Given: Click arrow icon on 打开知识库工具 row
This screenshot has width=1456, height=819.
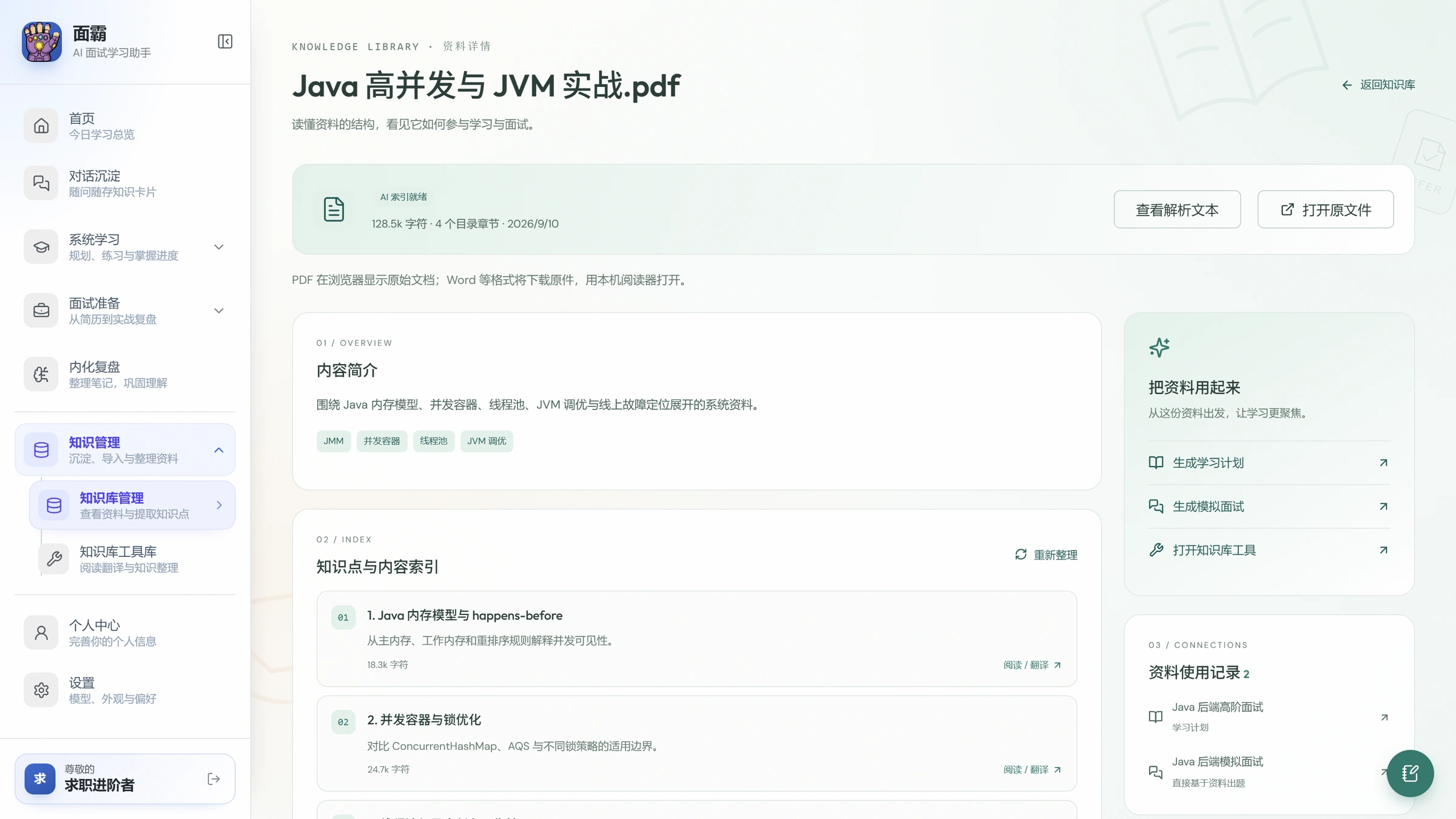Looking at the screenshot, I should click(1383, 550).
